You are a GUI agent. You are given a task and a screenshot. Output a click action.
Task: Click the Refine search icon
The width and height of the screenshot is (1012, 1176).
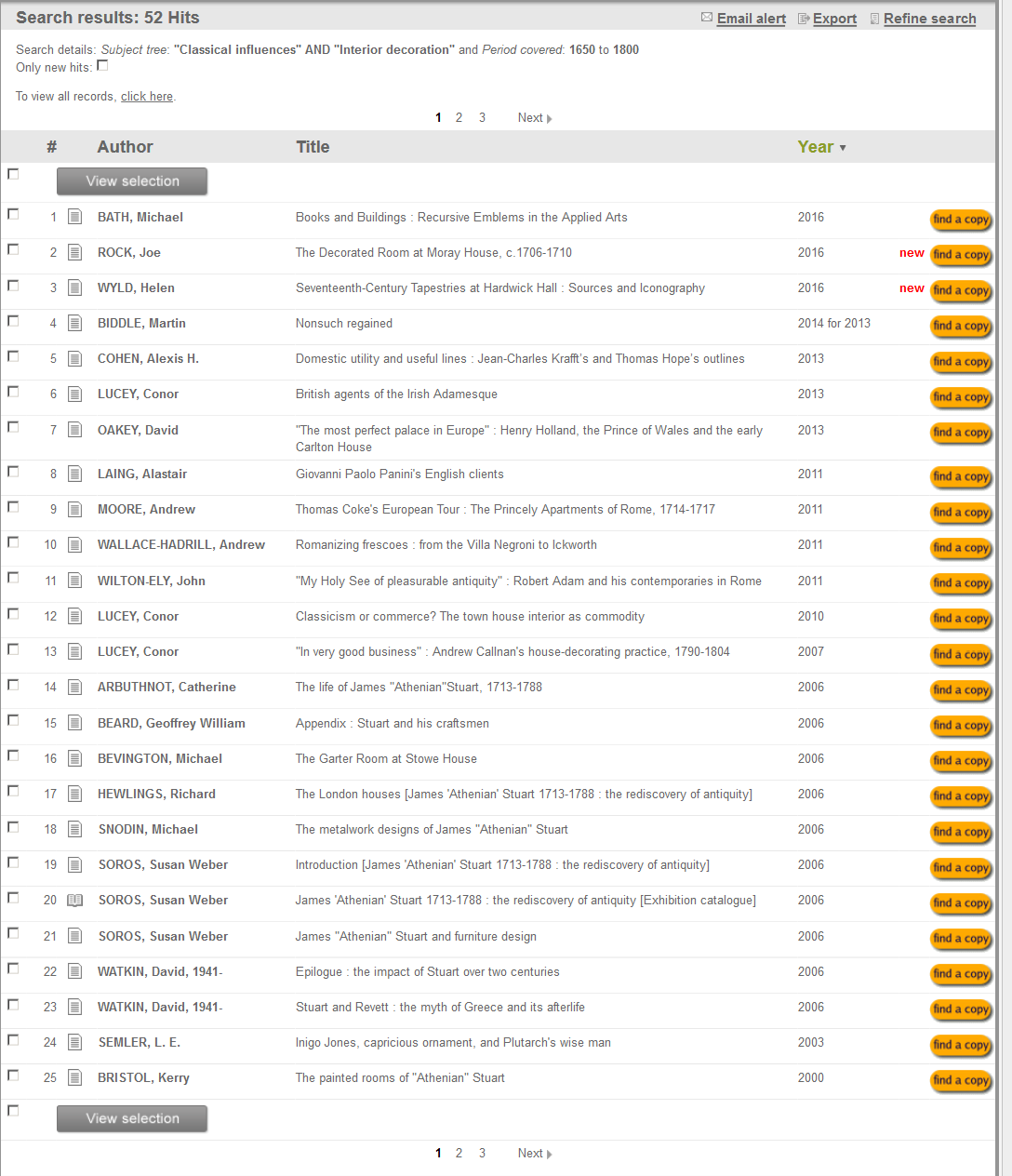tap(874, 19)
